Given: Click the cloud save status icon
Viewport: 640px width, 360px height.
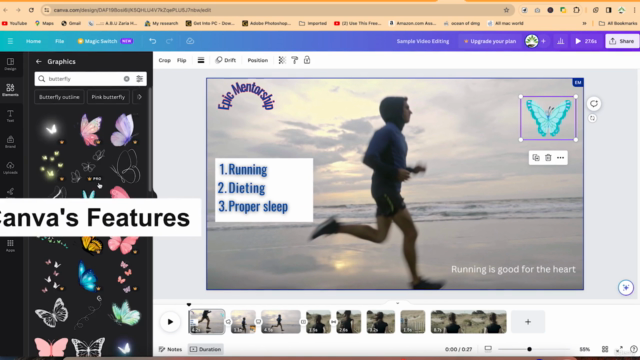Looking at the screenshot, I should [190, 41].
